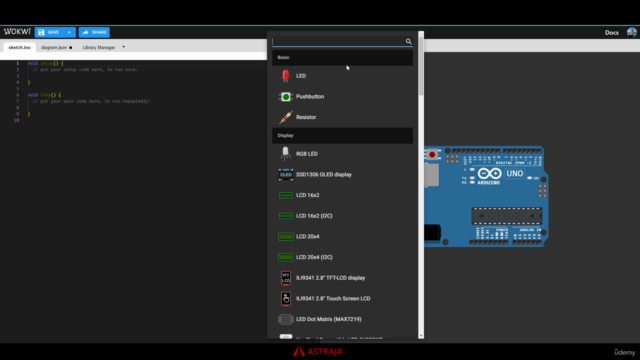Choose the LCD 16x2 (I2C) label
The image size is (640, 360).
point(314,216)
